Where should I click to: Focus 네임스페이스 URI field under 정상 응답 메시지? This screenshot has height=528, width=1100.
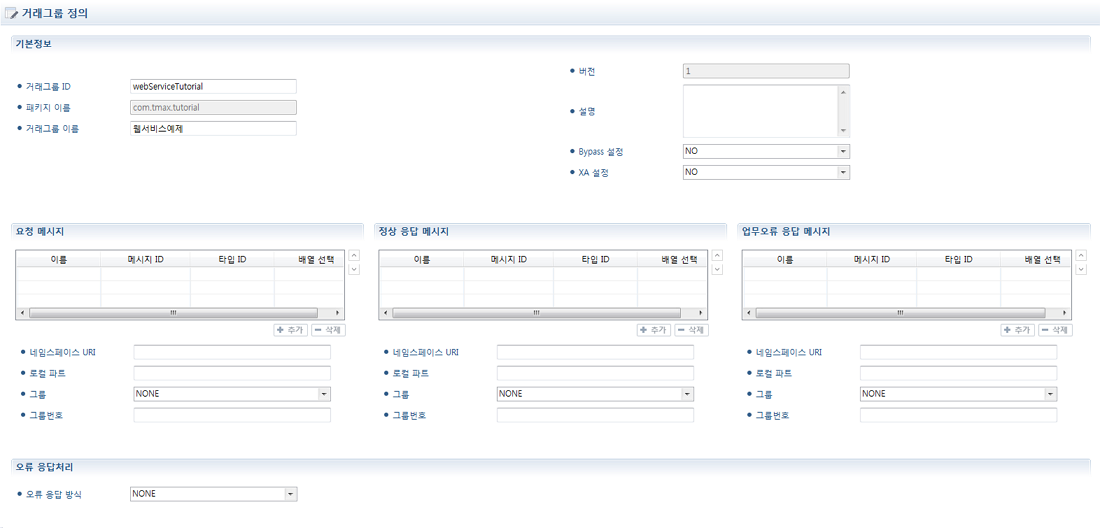pos(594,352)
